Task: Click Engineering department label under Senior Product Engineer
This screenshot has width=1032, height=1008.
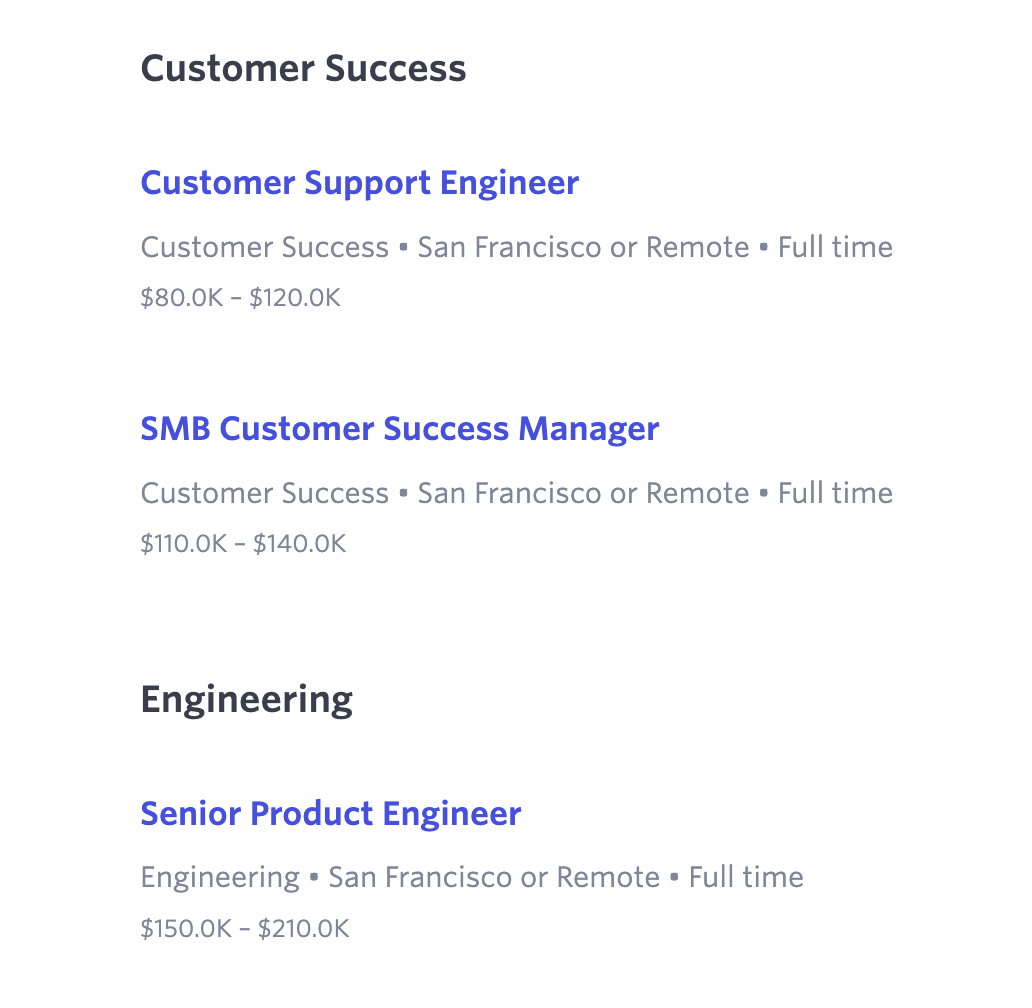Action: [220, 877]
